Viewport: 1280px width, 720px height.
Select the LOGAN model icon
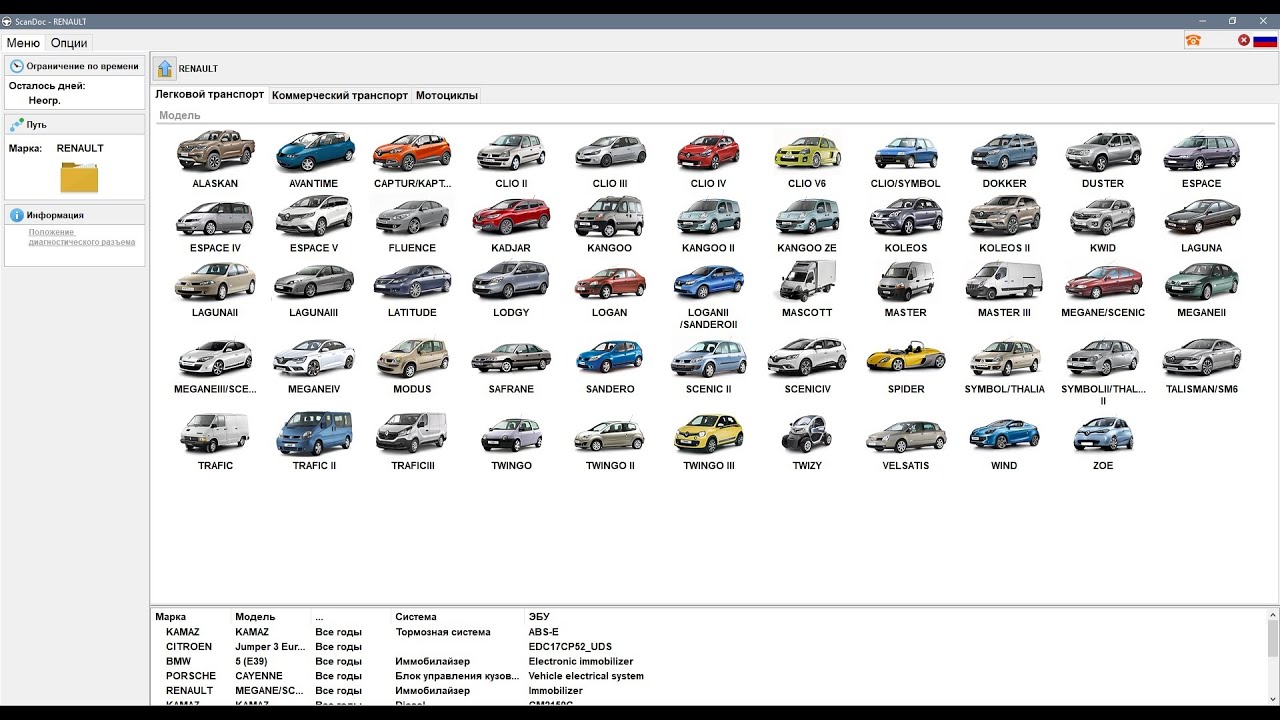609,281
